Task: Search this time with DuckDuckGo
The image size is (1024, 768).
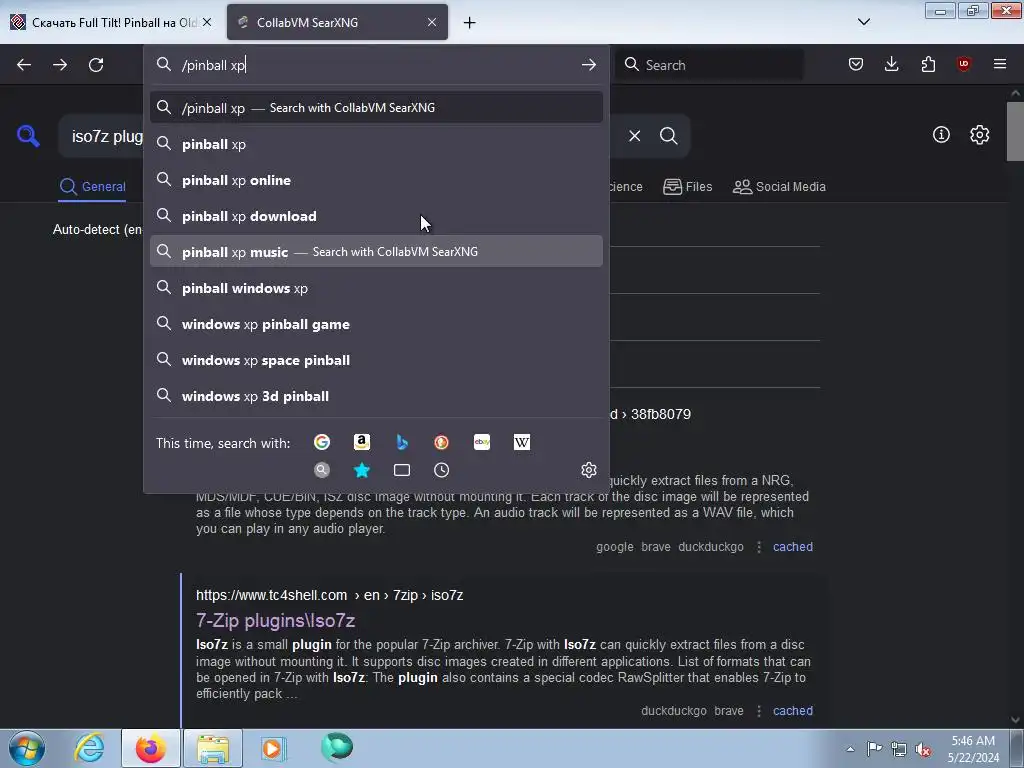Action: [x=441, y=442]
